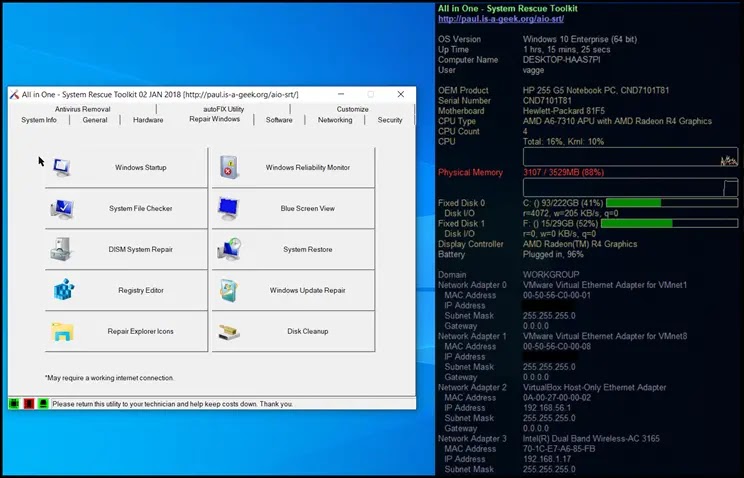Switch to the Antivirus Removal tab
This screenshot has width=744, height=478.
click(83, 109)
